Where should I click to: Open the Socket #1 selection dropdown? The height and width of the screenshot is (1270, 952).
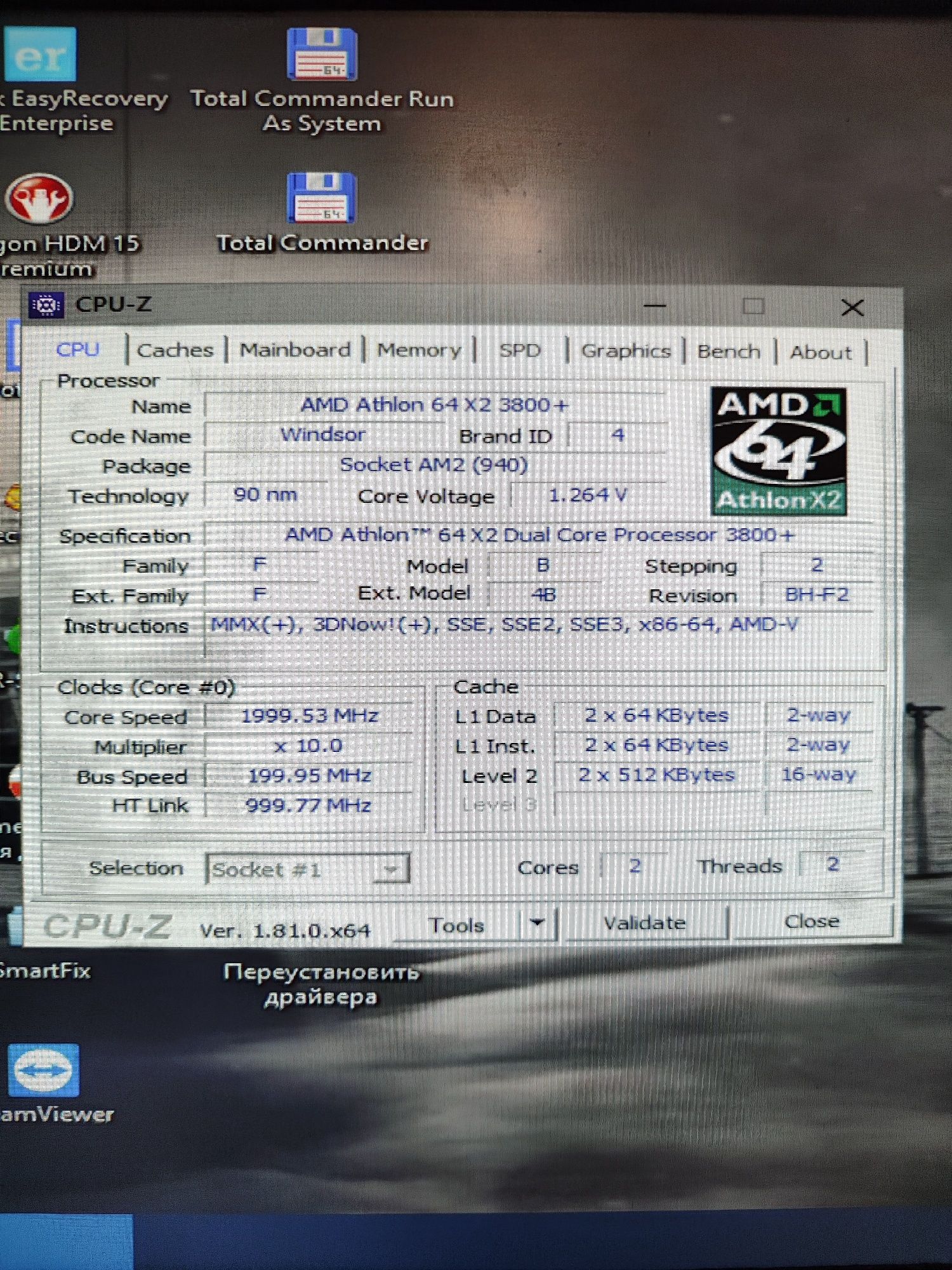tap(308, 869)
